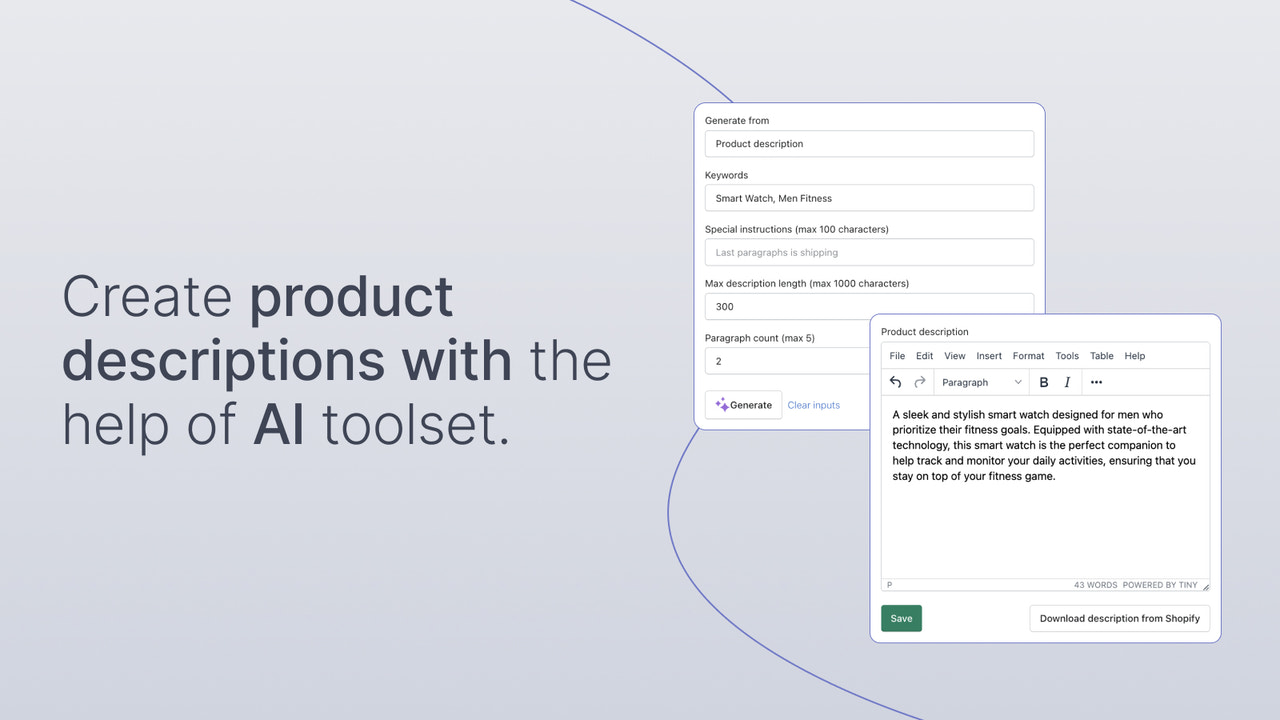Viewport: 1280px width, 720px height.
Task: Select the Keywords input field
Action: 868,197
